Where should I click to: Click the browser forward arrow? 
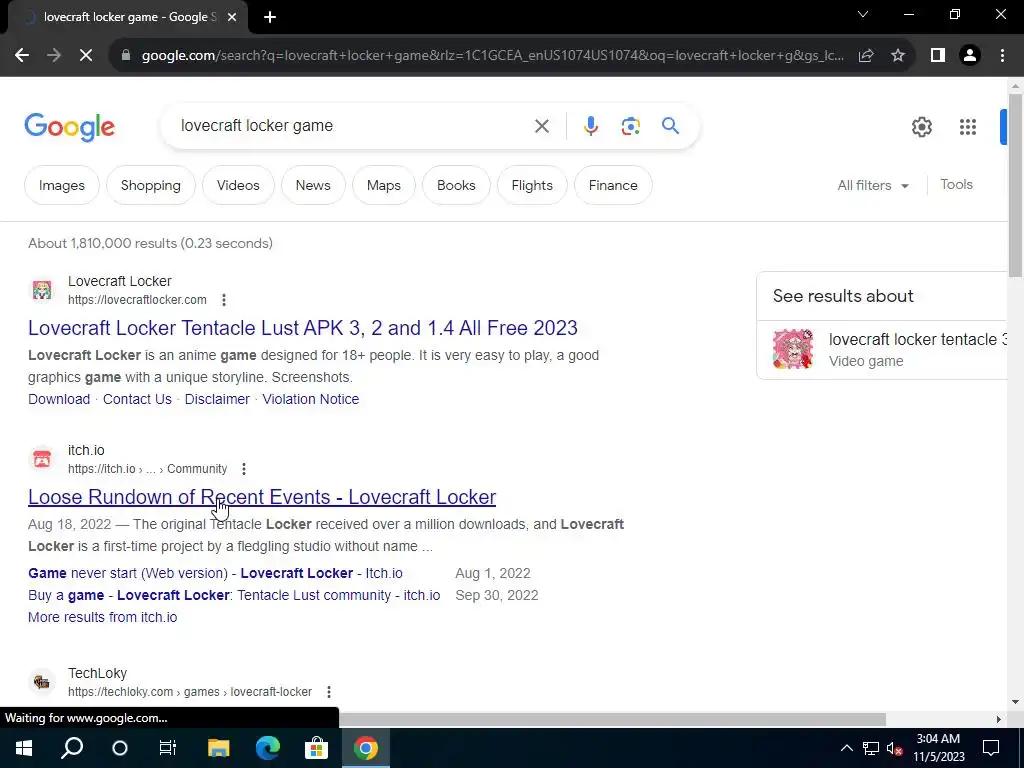tap(54, 56)
